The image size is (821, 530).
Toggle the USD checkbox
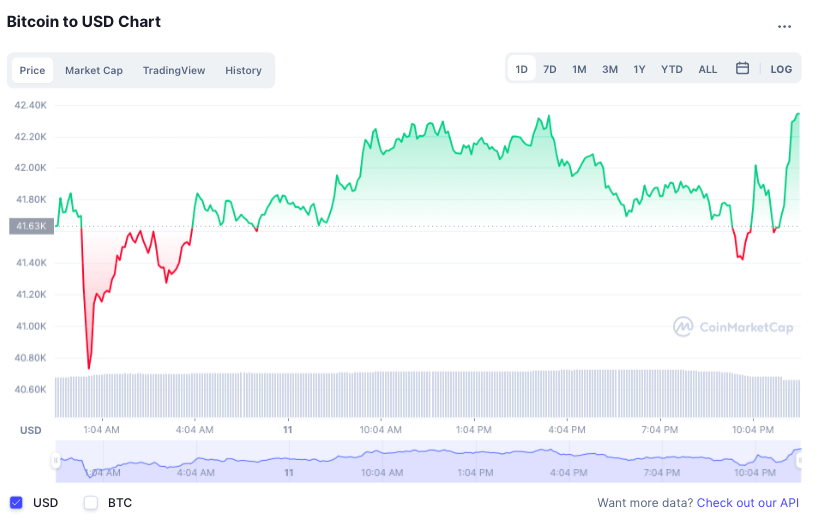16,503
